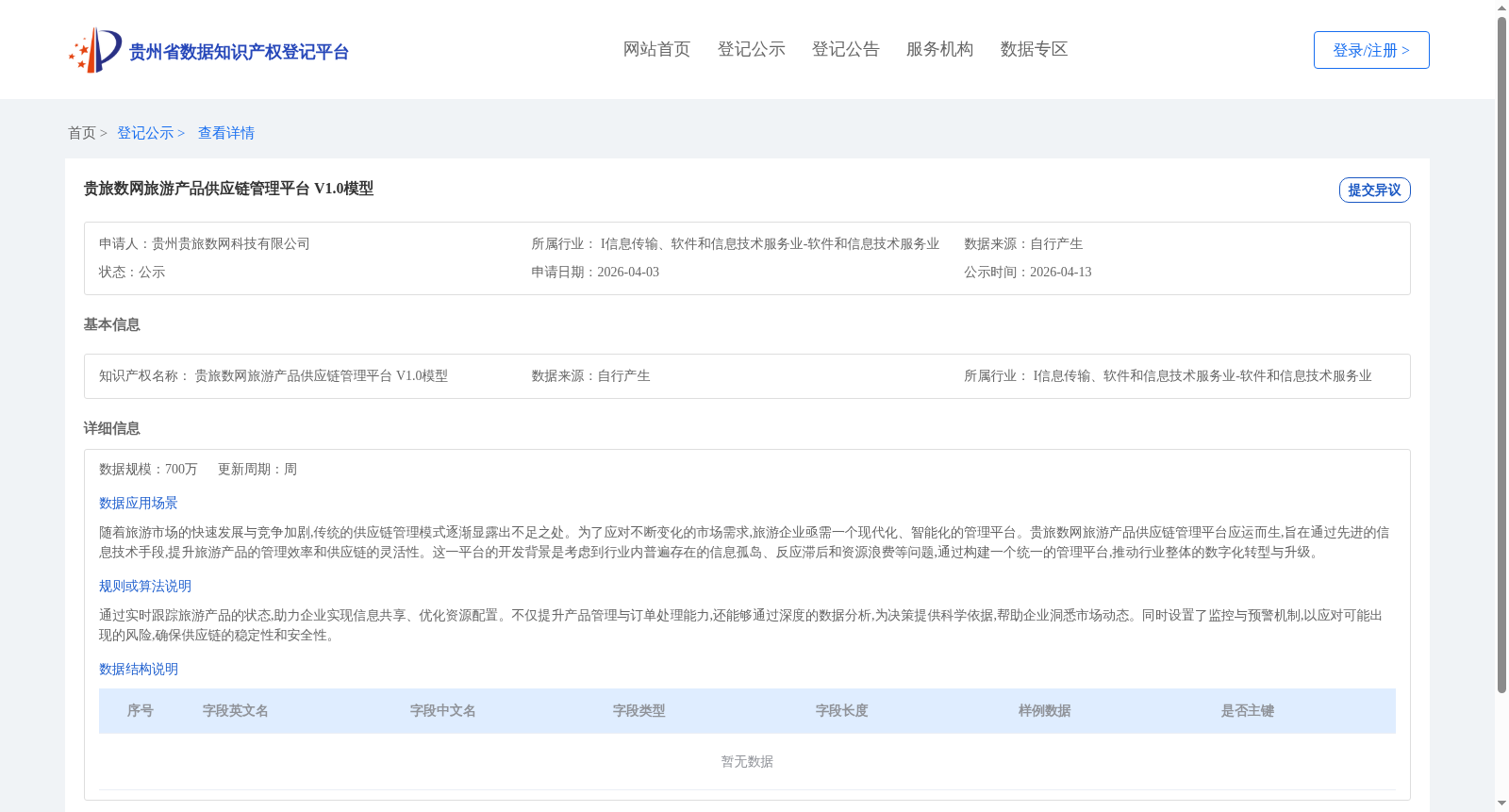Click 样例数据 column header
Screen dimensions: 1509x812
[x=1045, y=710]
